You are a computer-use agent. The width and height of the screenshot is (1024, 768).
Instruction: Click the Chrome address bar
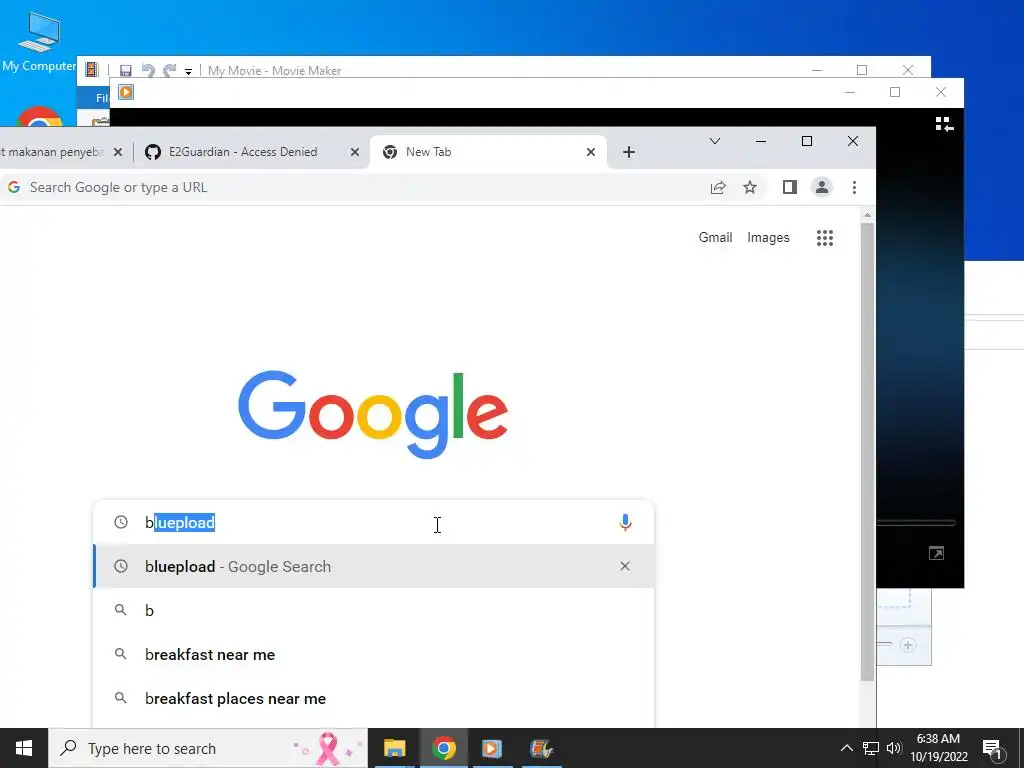tap(353, 187)
